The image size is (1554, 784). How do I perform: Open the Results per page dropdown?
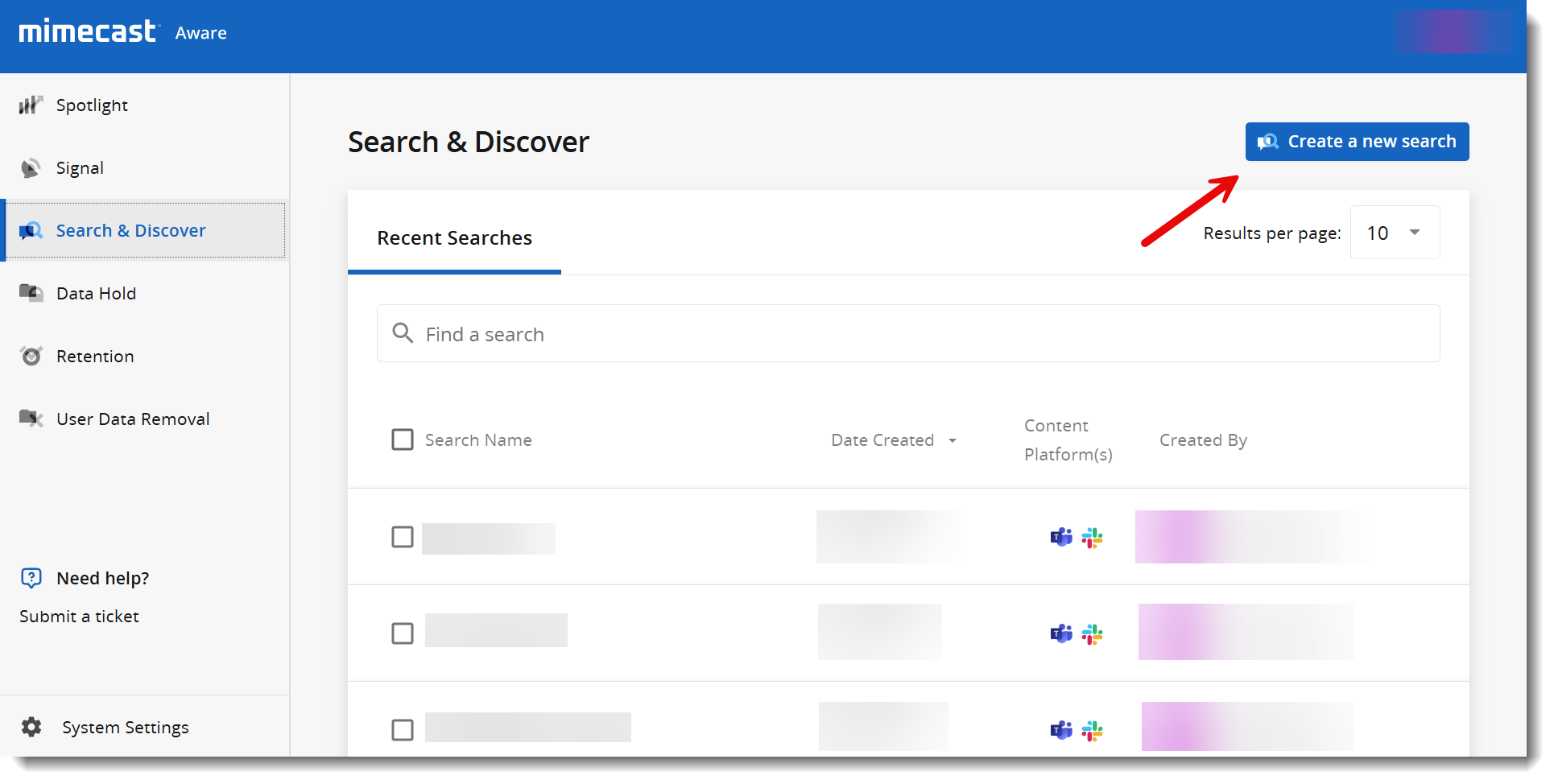(1395, 233)
